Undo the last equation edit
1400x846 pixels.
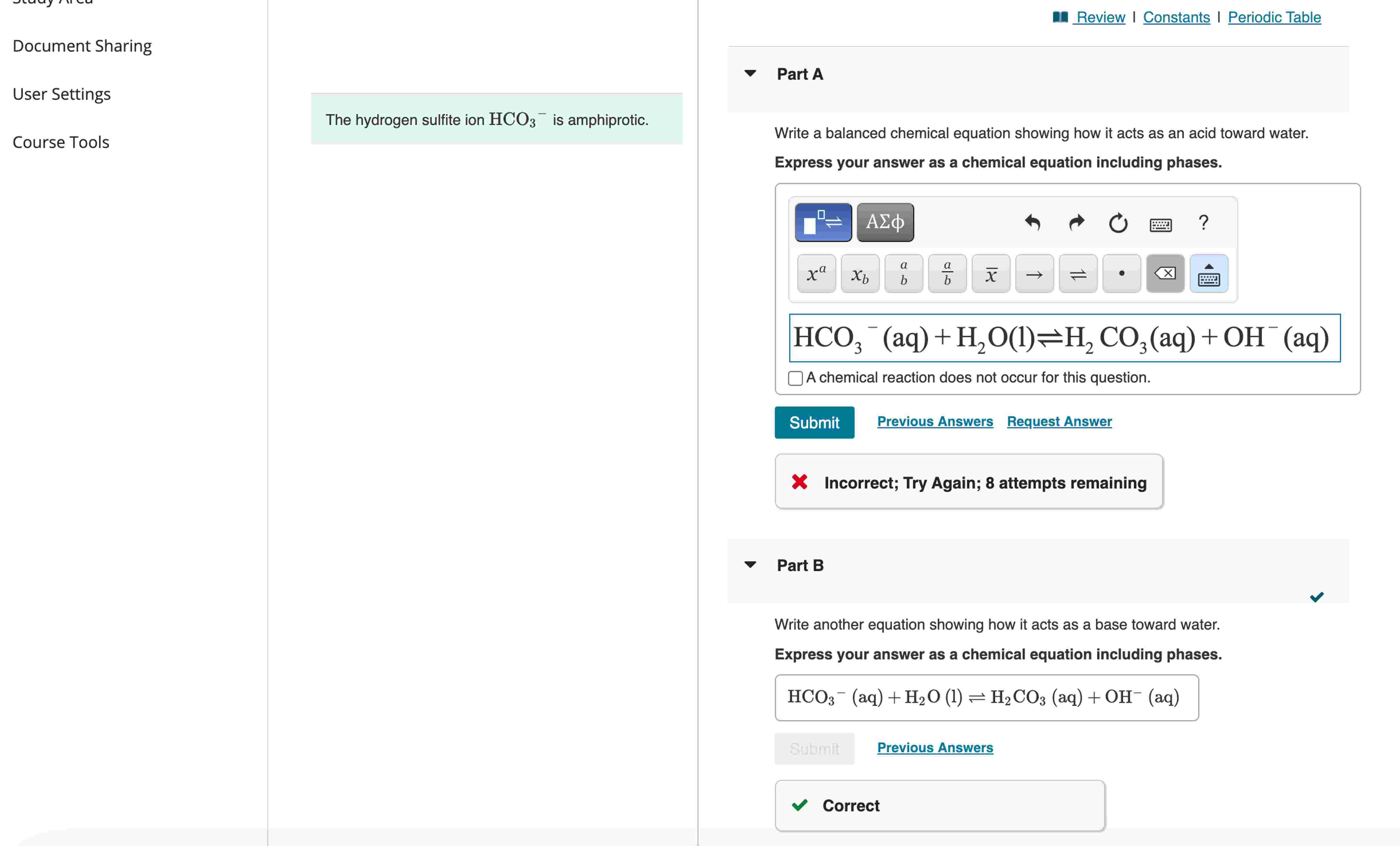[x=1032, y=222]
